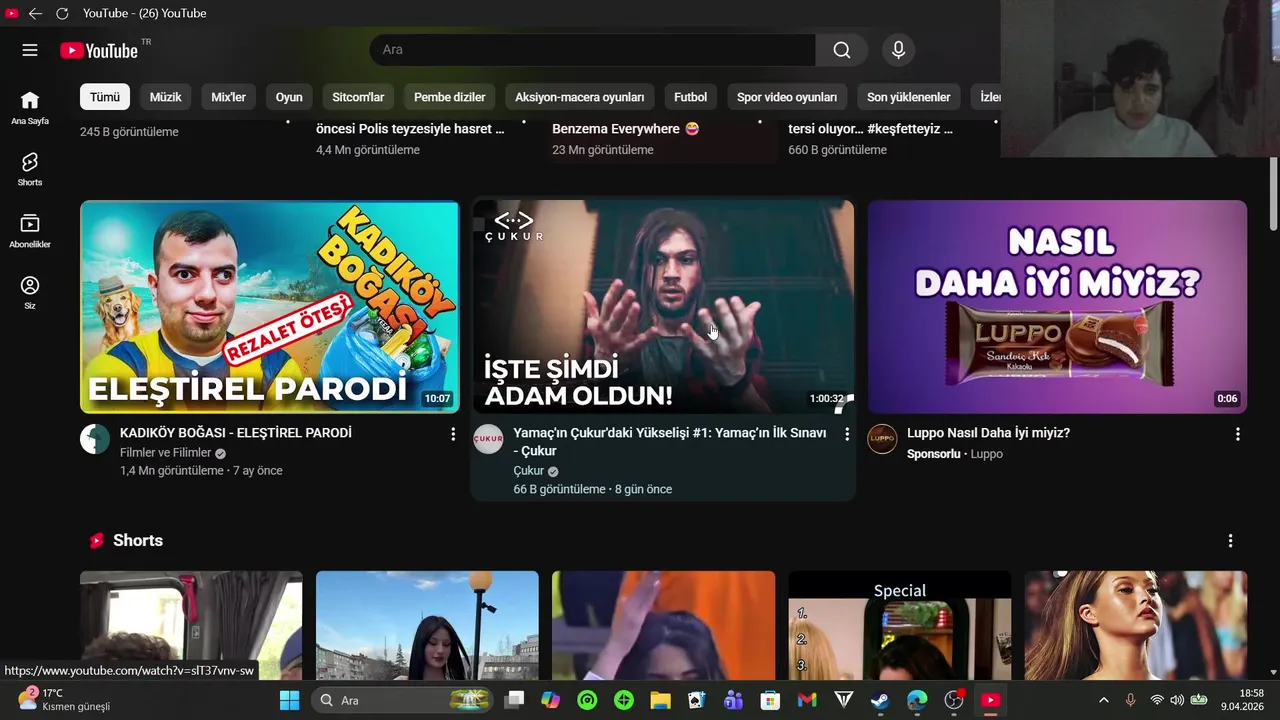Open Çukur channel name link

[x=529, y=471]
